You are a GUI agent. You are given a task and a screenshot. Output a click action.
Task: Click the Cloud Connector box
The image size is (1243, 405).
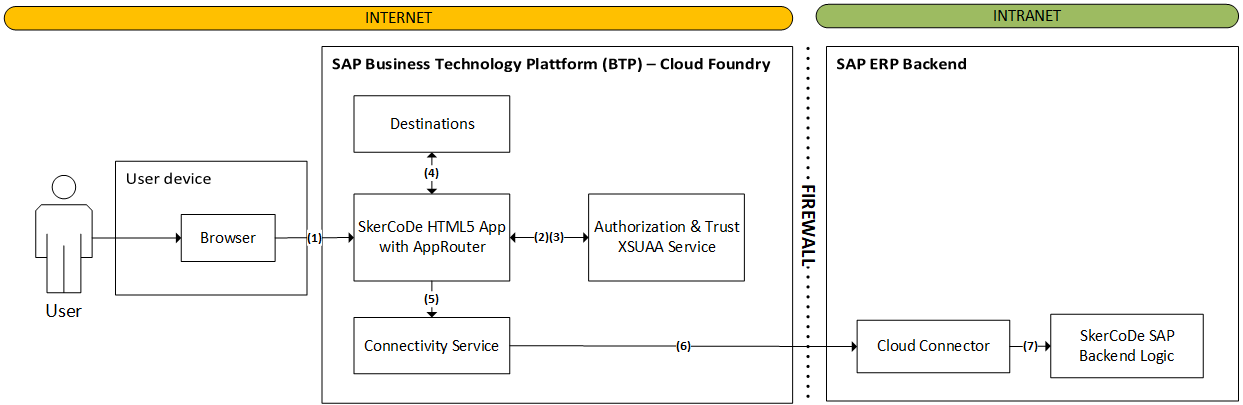pos(934,346)
